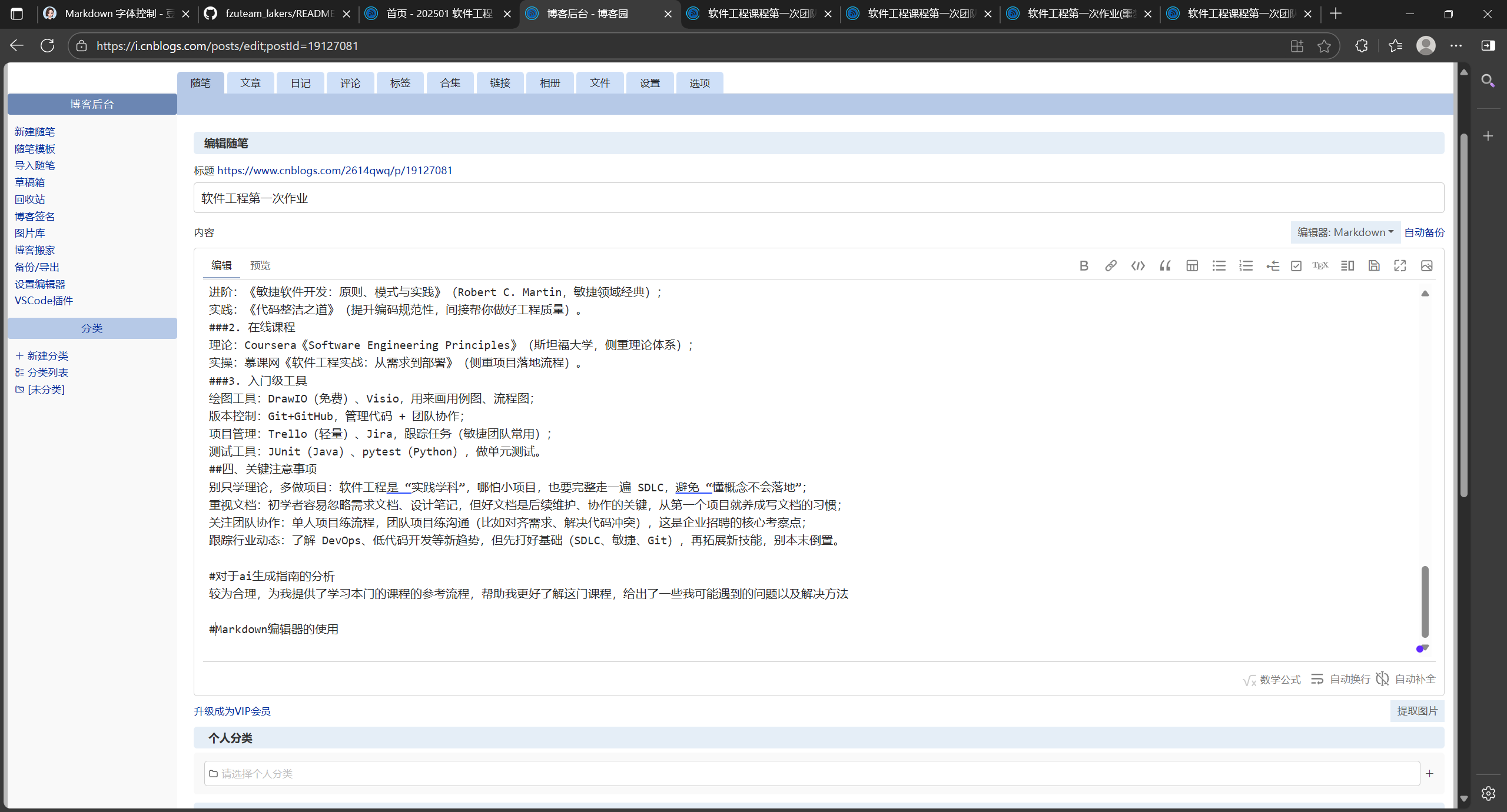Add a numbered list from the toolbar
Viewport: 1507px width, 812px height.
coord(1246,266)
